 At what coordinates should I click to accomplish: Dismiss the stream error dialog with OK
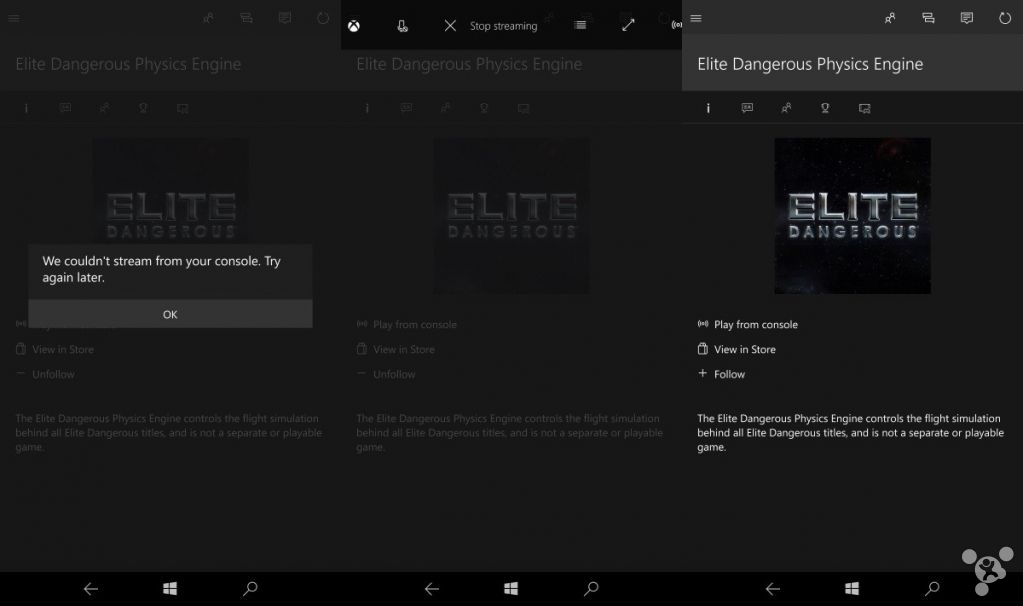(x=170, y=314)
